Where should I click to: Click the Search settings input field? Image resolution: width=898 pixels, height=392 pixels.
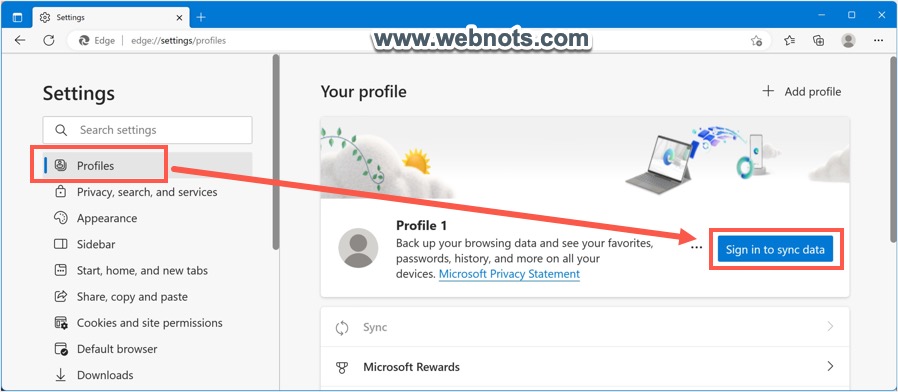tap(148, 130)
